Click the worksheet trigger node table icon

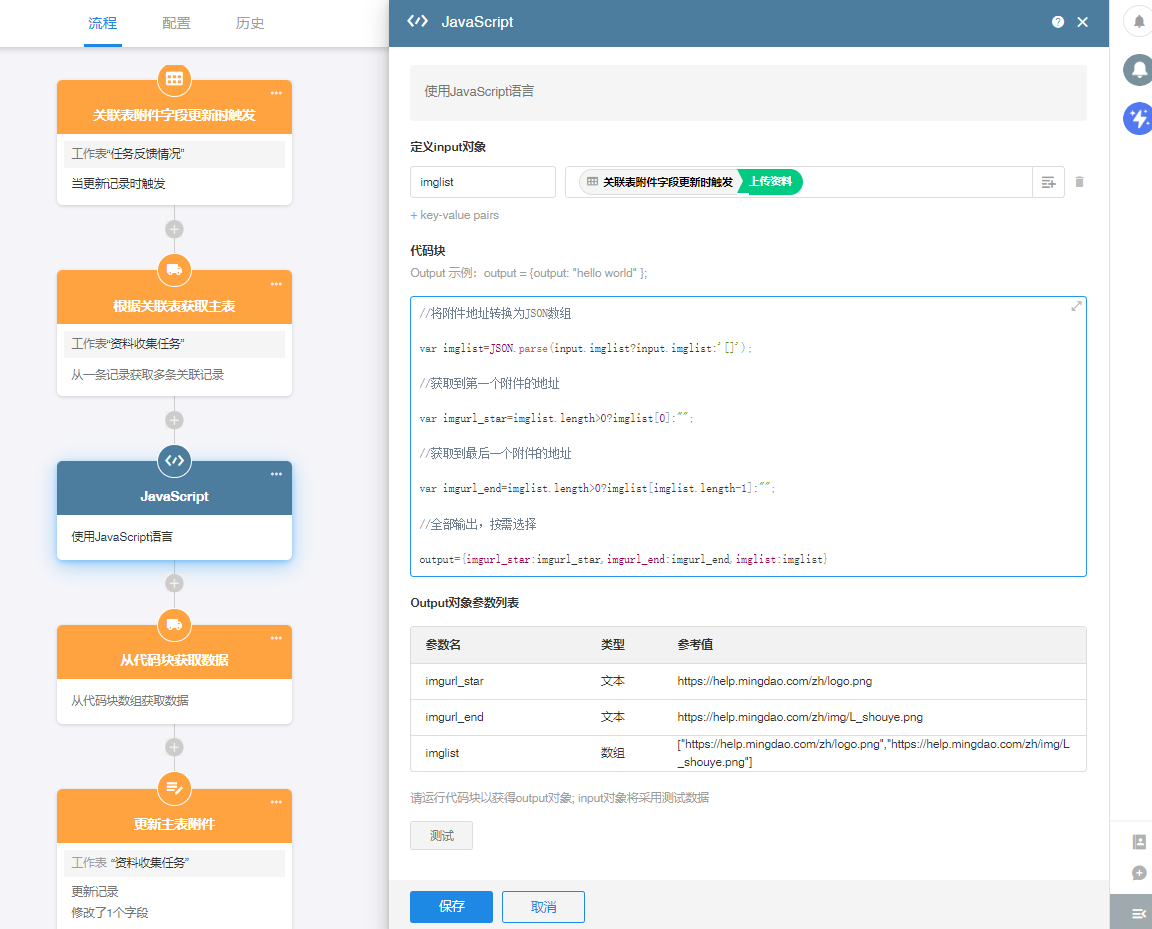174,79
